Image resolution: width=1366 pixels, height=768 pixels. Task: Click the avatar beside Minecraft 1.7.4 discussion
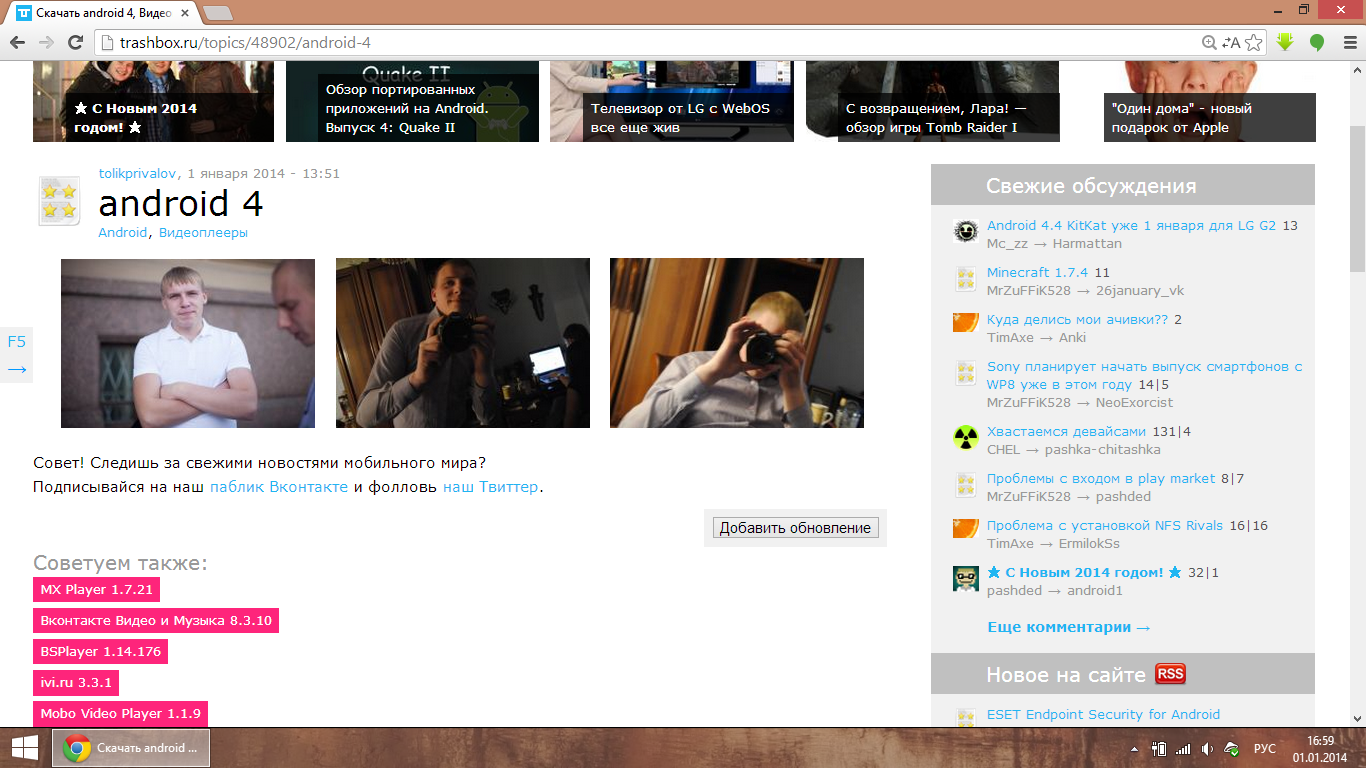(x=965, y=279)
